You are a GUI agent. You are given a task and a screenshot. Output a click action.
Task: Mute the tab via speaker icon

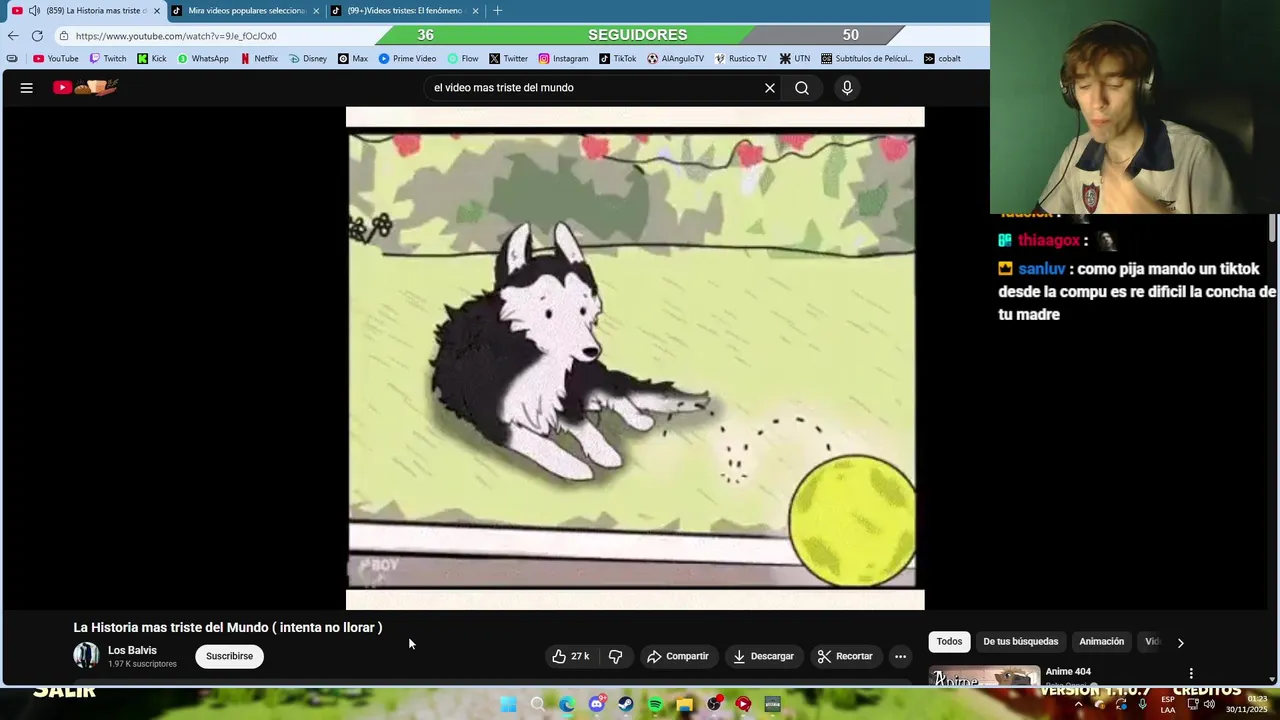tap(35, 11)
